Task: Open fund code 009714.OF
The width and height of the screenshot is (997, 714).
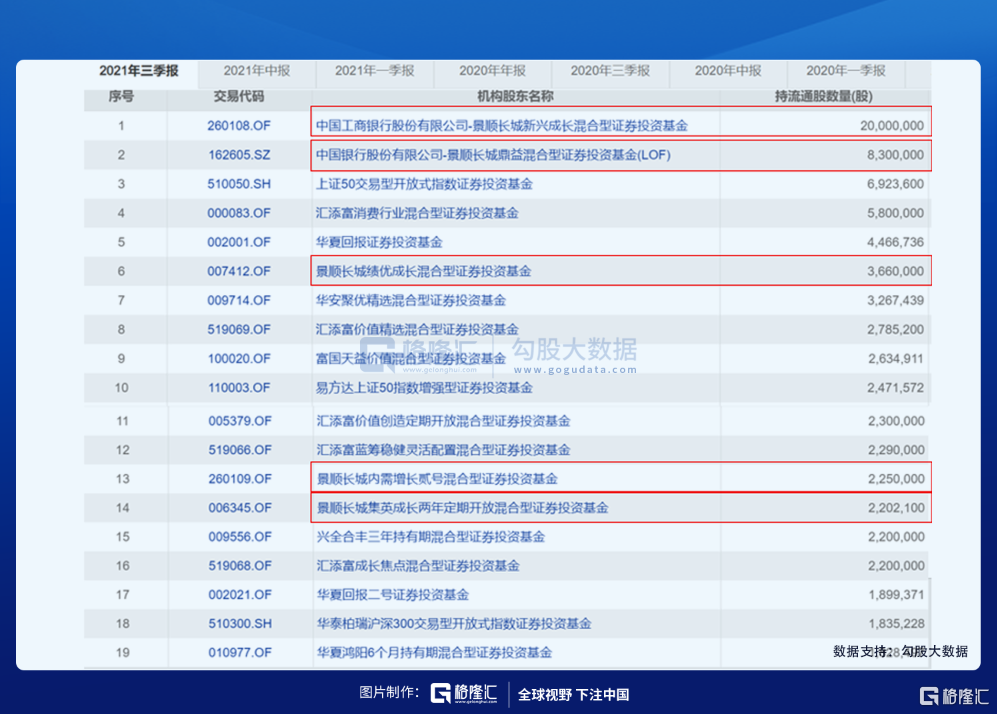Action: click(x=239, y=301)
